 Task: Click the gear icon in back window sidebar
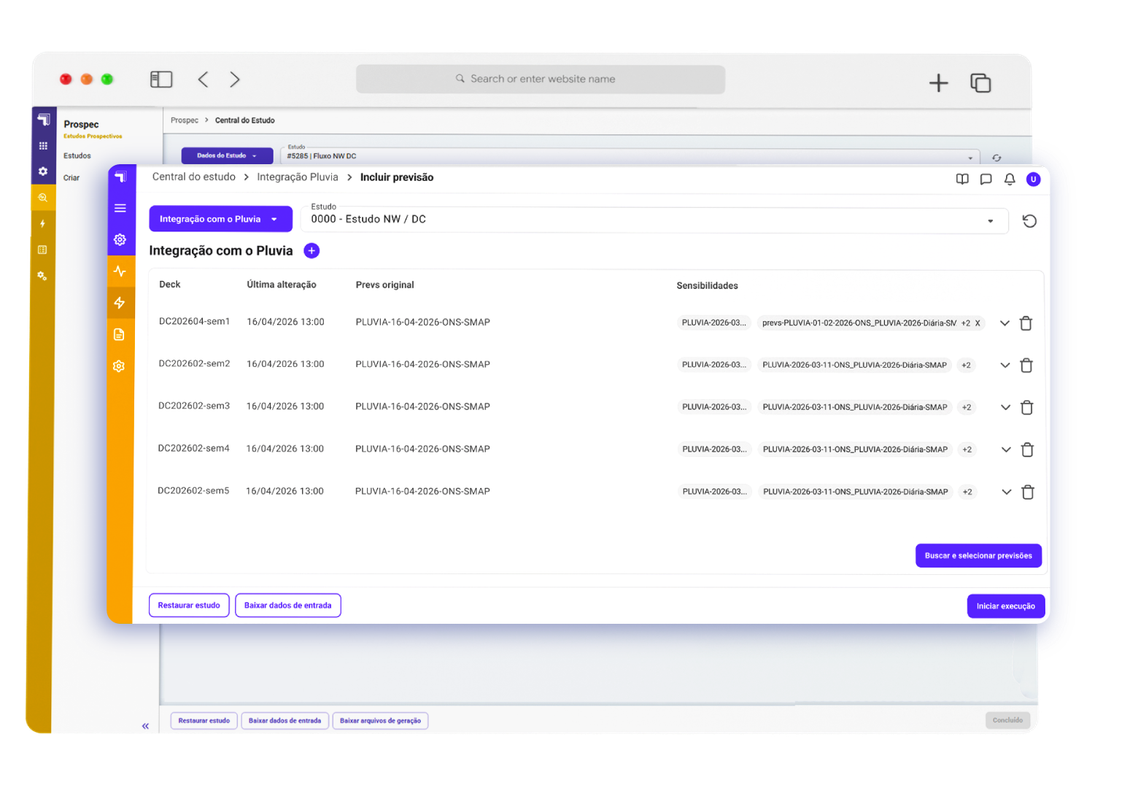[43, 172]
